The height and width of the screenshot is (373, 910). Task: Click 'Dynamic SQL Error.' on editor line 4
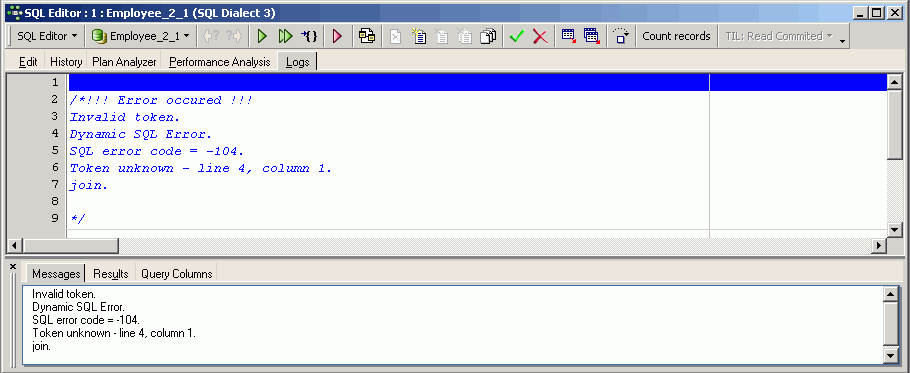(141, 134)
